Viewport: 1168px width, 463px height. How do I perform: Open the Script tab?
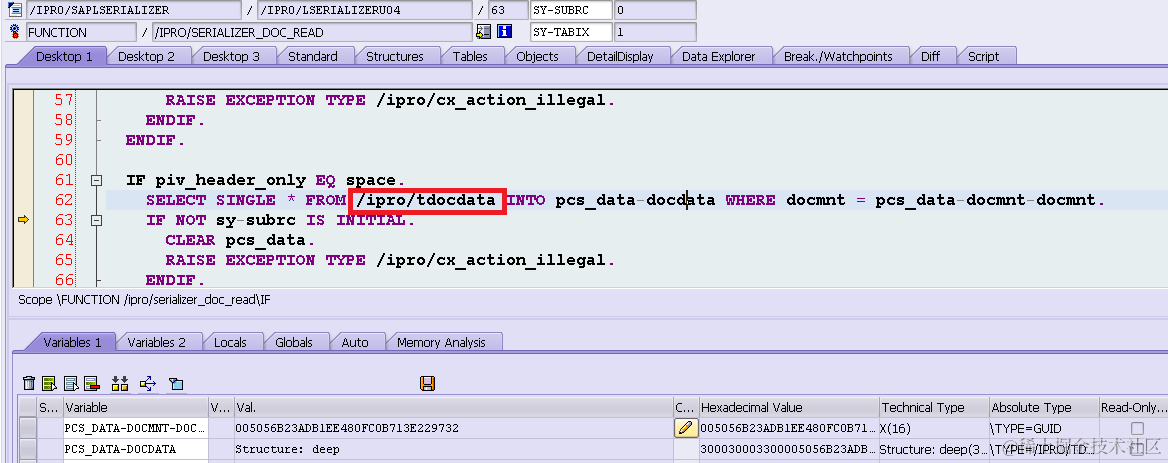click(x=983, y=56)
